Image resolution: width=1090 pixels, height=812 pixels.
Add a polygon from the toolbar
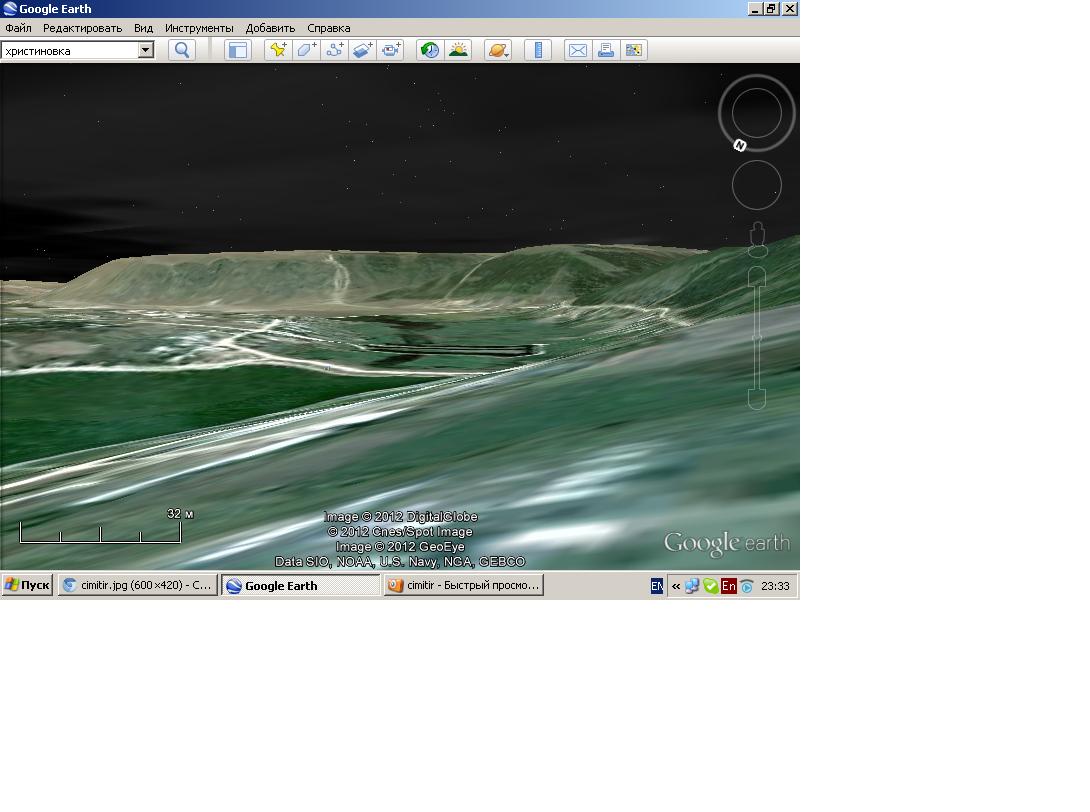tap(306, 50)
